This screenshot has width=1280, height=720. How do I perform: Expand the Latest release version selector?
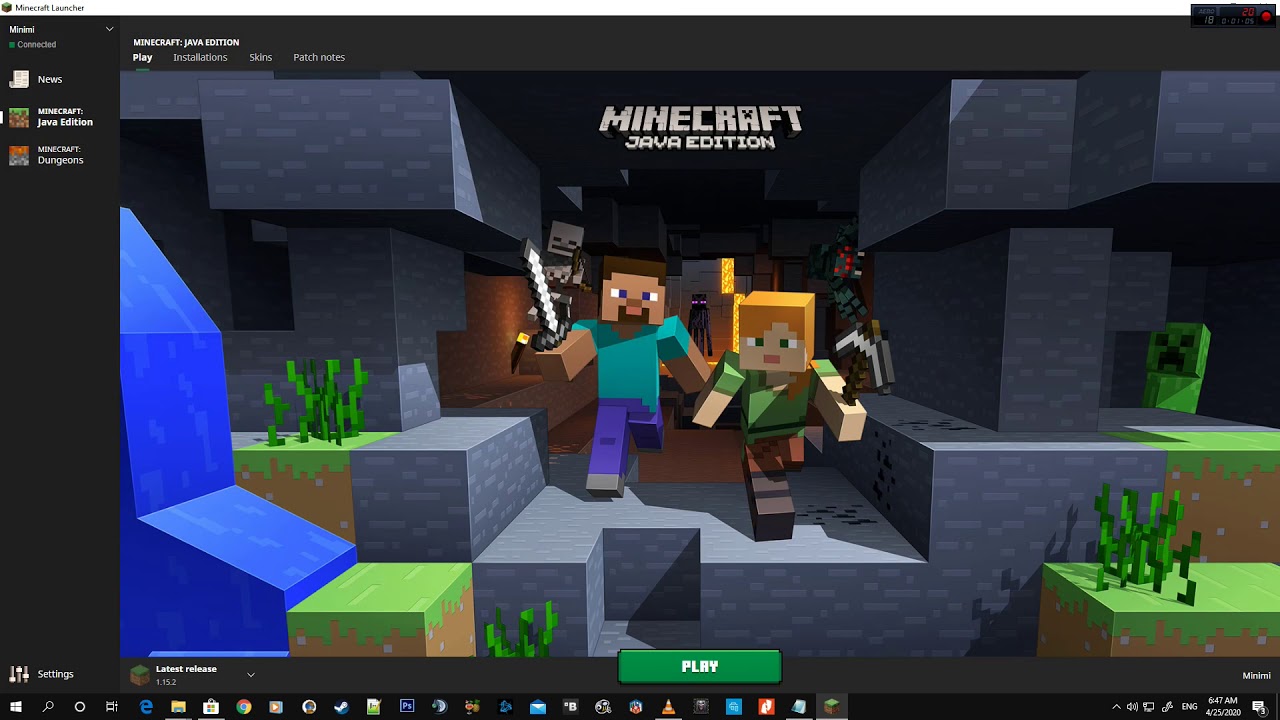pyautogui.click(x=251, y=675)
